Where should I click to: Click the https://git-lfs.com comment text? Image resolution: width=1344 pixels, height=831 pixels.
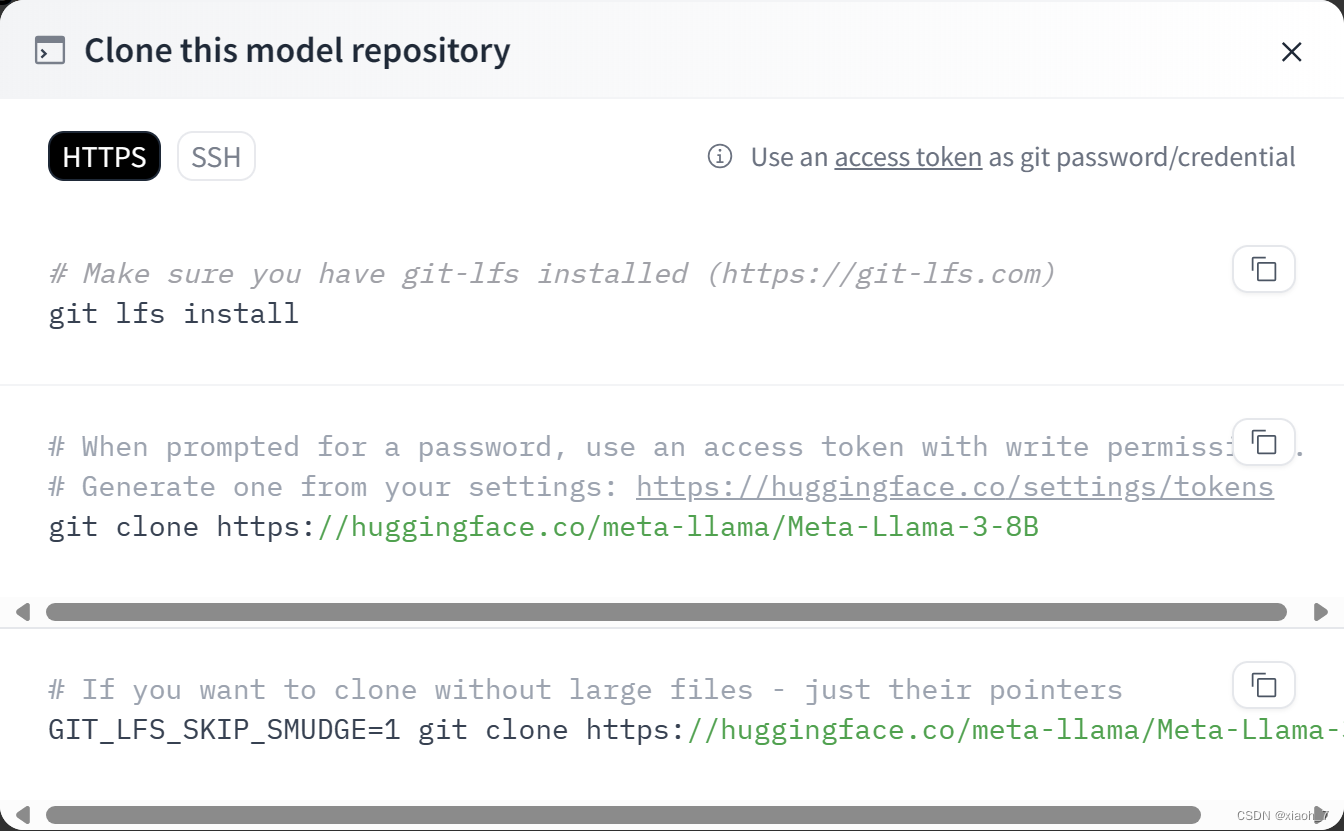pyautogui.click(x=880, y=274)
